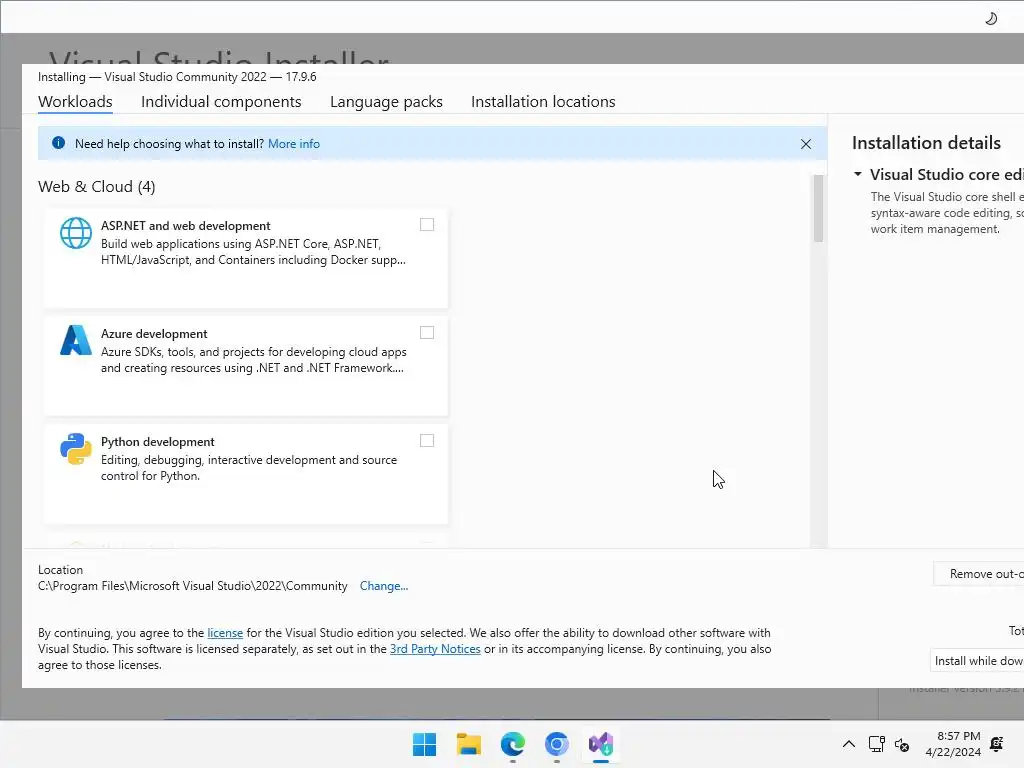Viewport: 1024px width, 768px height.
Task: Select the Azure development title text
Action: (154, 334)
